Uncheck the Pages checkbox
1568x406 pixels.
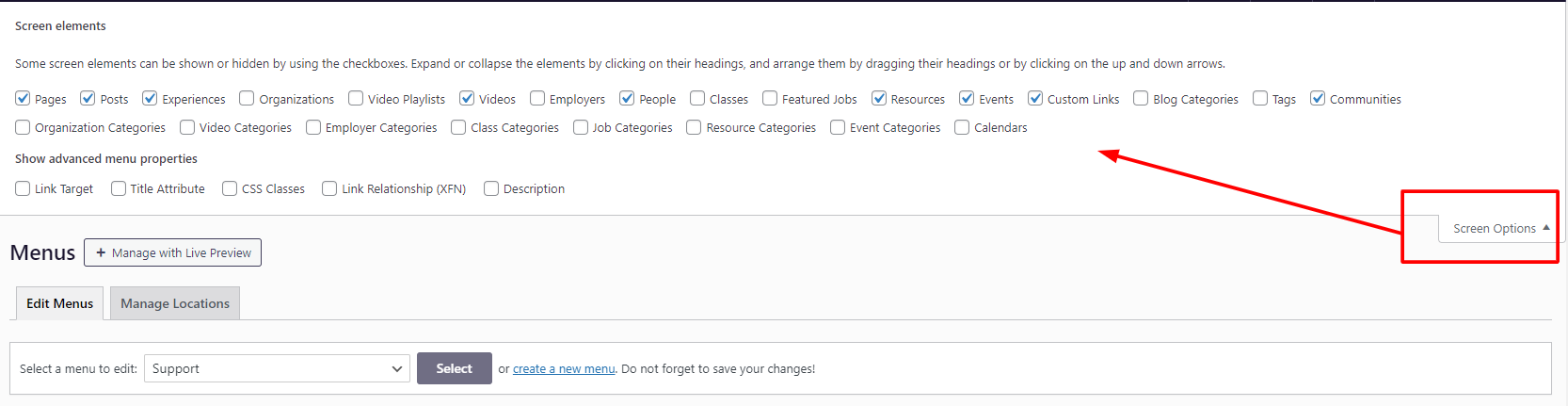point(24,98)
